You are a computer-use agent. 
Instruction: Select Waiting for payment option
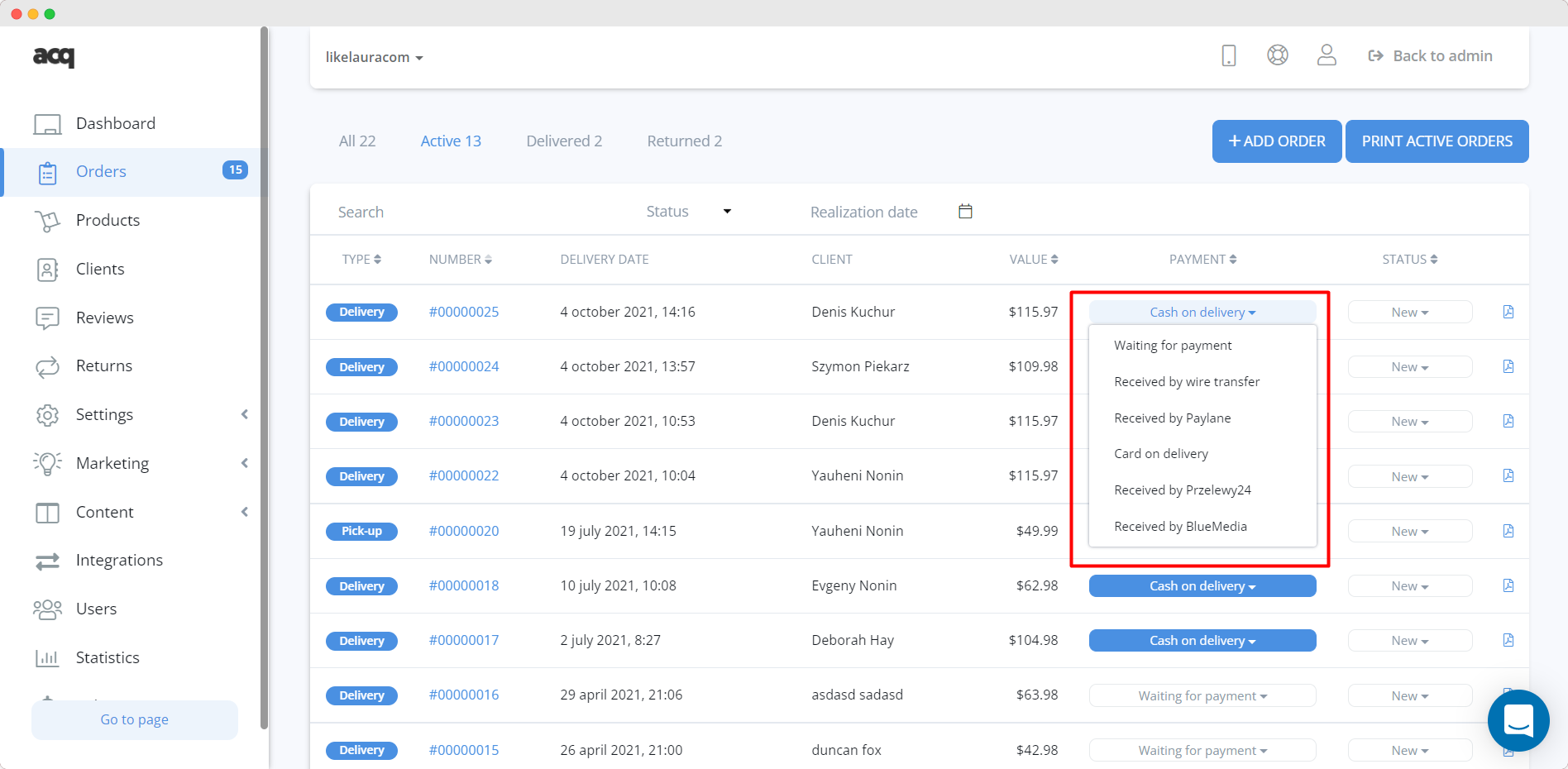tap(1202, 346)
